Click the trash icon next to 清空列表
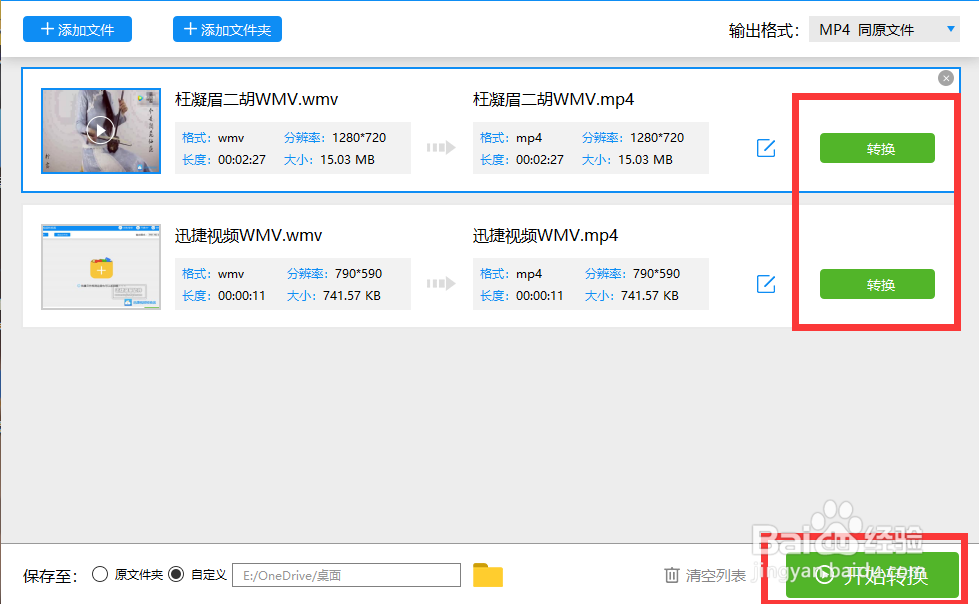The height and width of the screenshot is (604, 979). 672,575
